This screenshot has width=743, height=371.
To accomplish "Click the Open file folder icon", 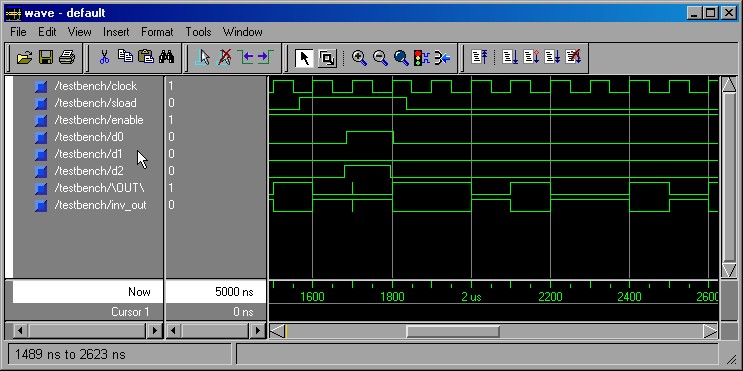I will pos(24,58).
